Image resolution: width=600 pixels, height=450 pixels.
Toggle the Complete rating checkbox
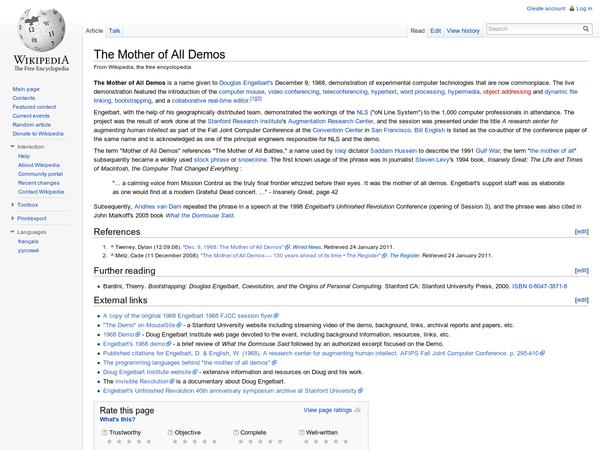236,432
